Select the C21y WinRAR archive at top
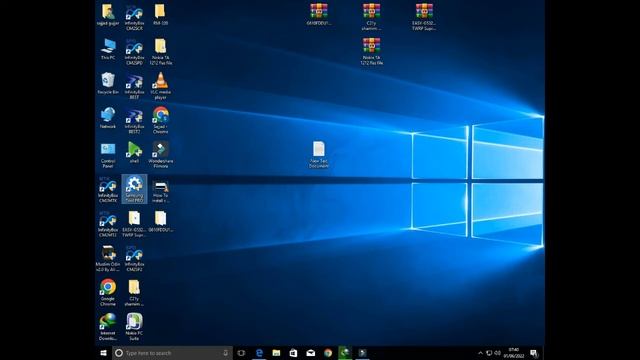 [x=371, y=17]
